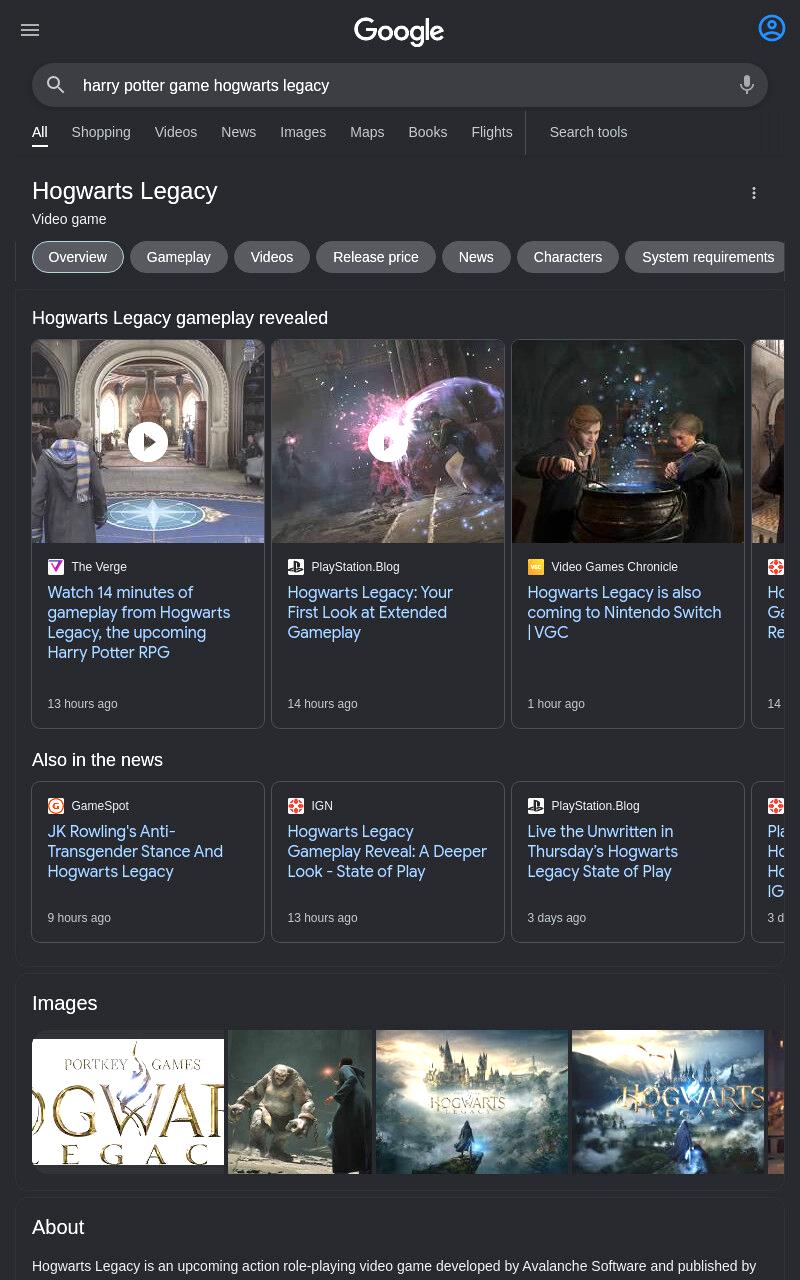Open the three-dot menu beside Hogwarts Legacy
This screenshot has width=800, height=1280.
[x=754, y=193]
